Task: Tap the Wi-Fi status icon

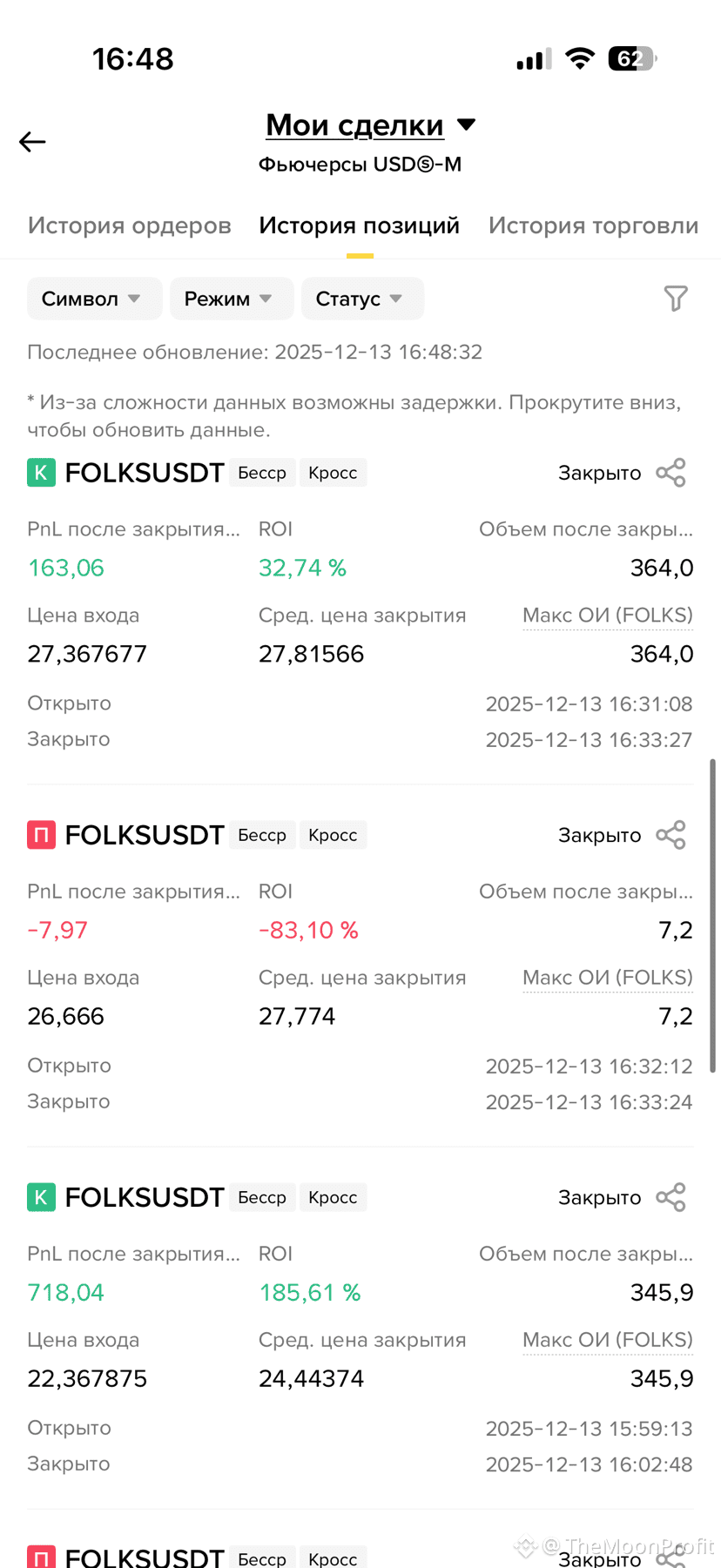Action: 580,58
